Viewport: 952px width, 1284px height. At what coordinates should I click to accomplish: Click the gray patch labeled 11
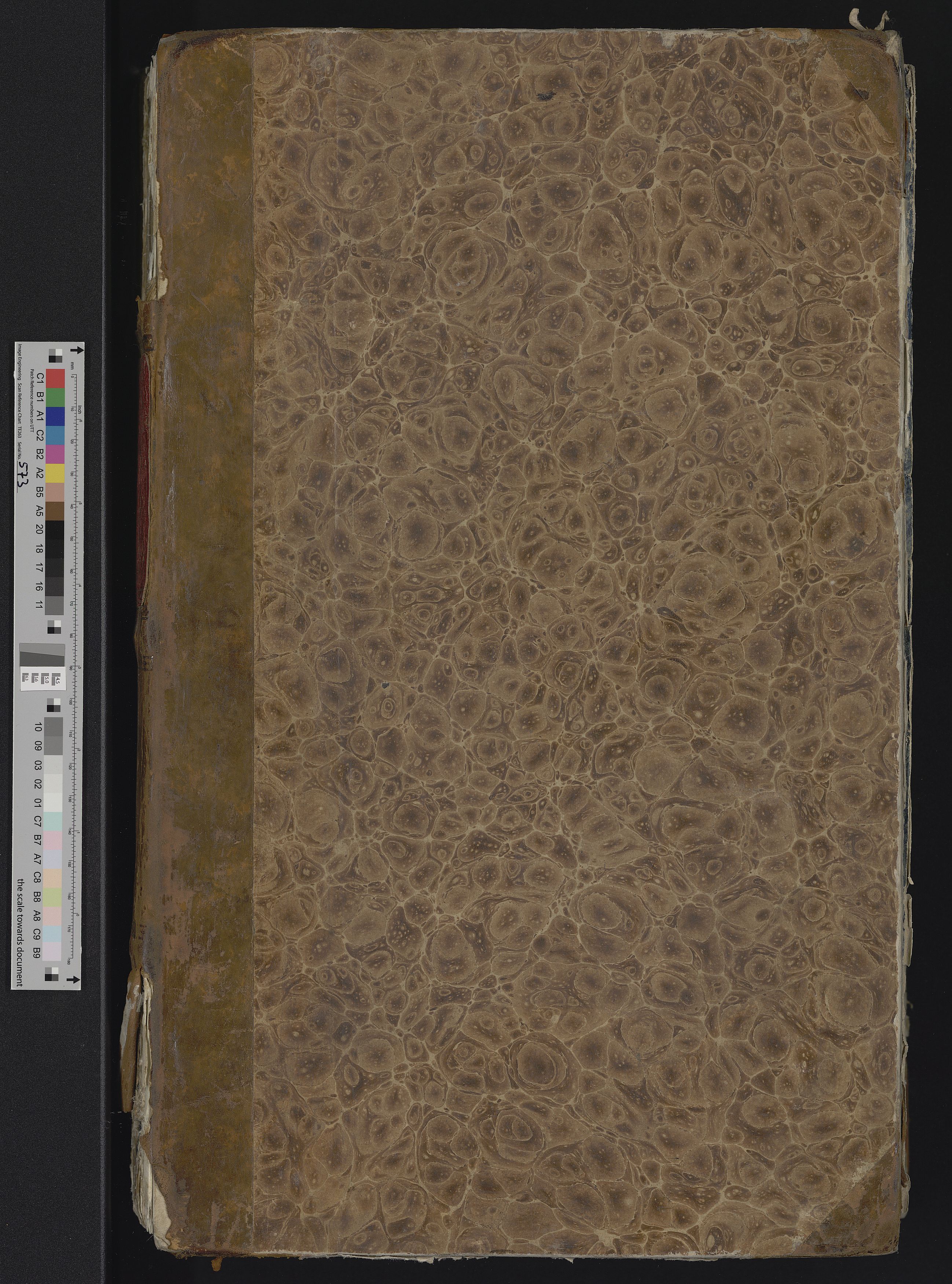pyautogui.click(x=55, y=605)
